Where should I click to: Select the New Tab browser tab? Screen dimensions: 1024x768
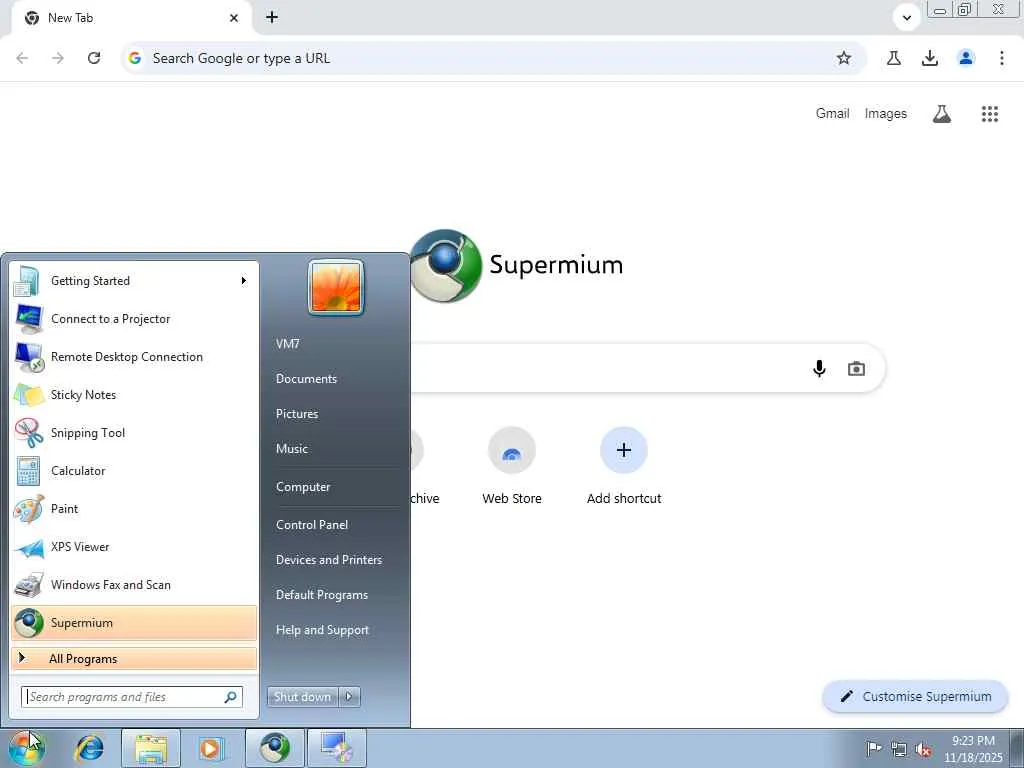131,18
